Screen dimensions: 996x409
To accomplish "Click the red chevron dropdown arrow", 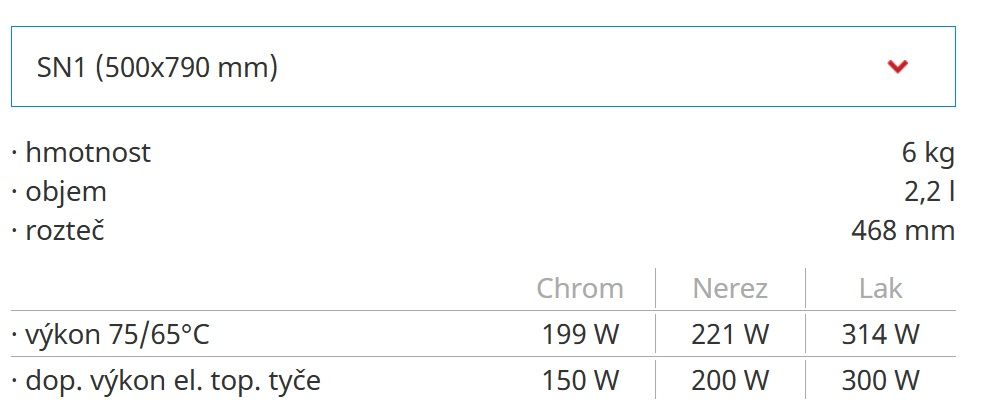I will pos(898,66).
